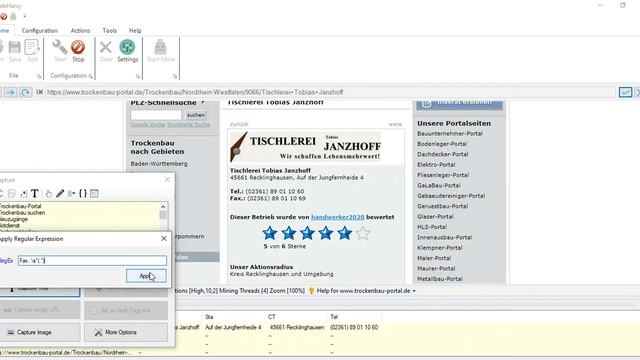Image resolution: width=640 pixels, height=360 pixels.
Task: Click the grey icon in the quick access toolbar
Action: pyautogui.click(x=13, y=16)
